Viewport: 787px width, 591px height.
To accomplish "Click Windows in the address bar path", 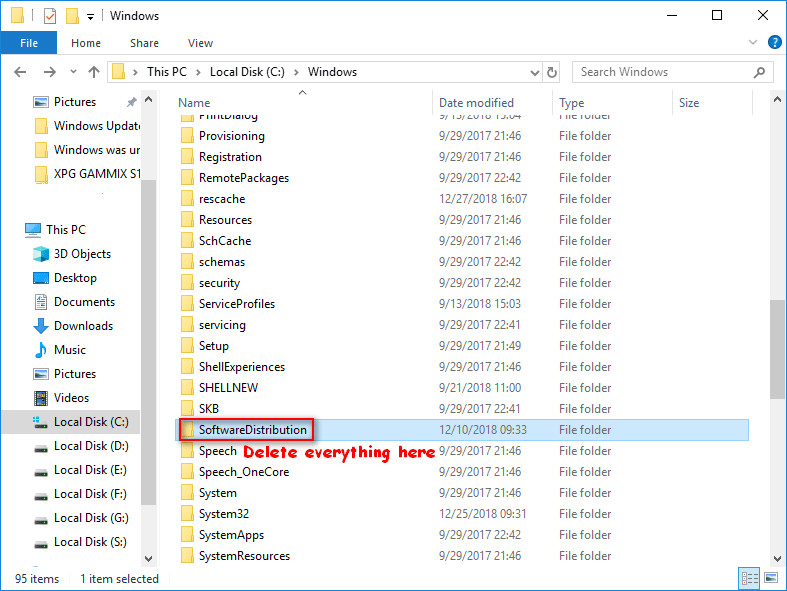I will coord(332,72).
